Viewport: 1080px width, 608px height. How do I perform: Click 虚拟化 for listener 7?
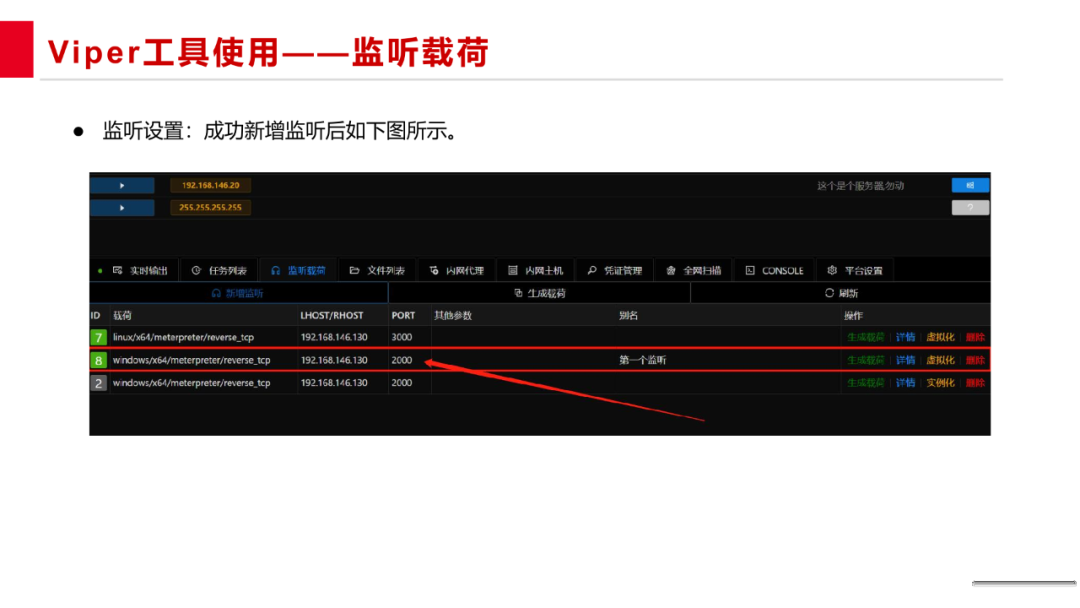pos(940,337)
